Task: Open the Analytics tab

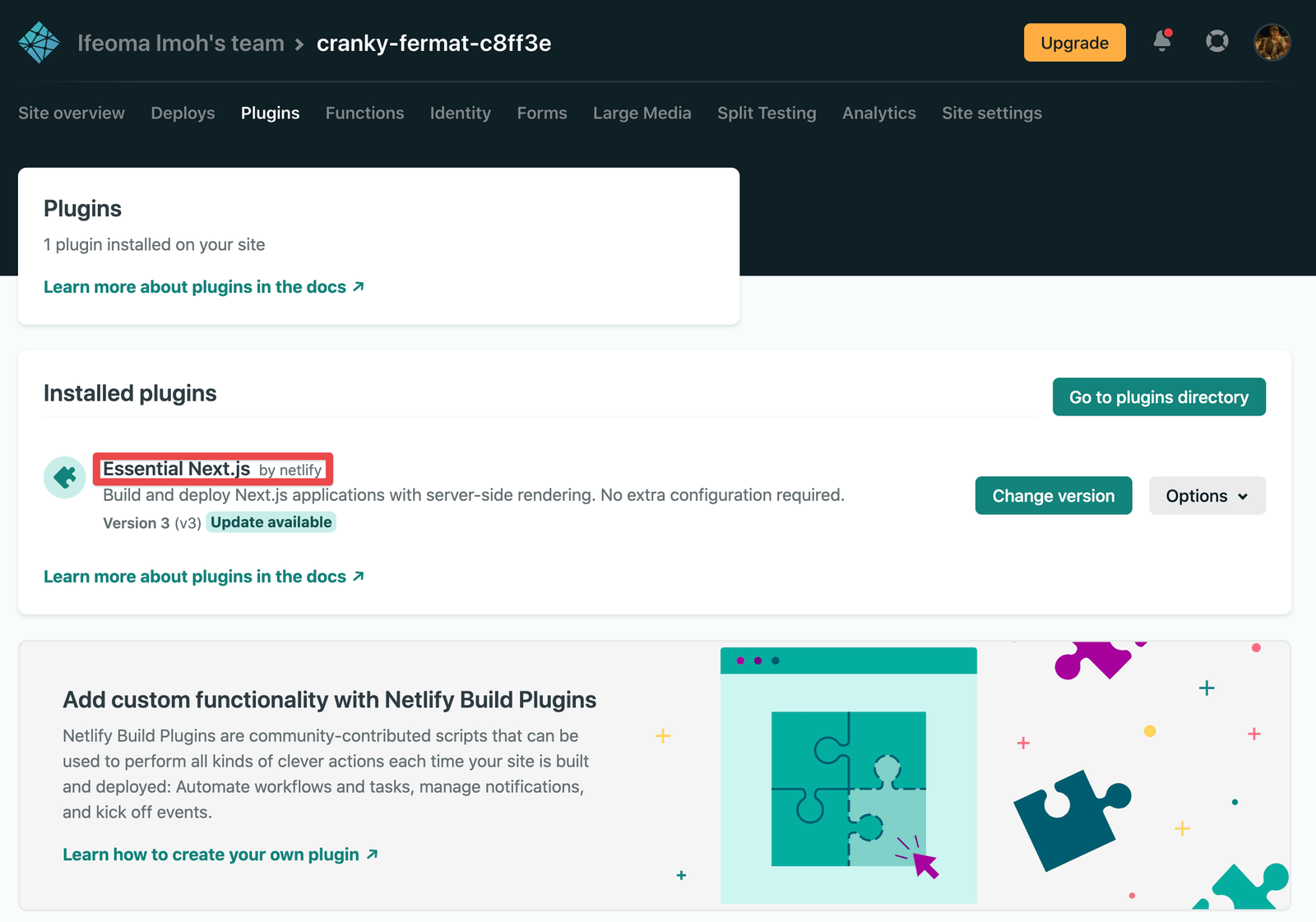Action: point(878,113)
